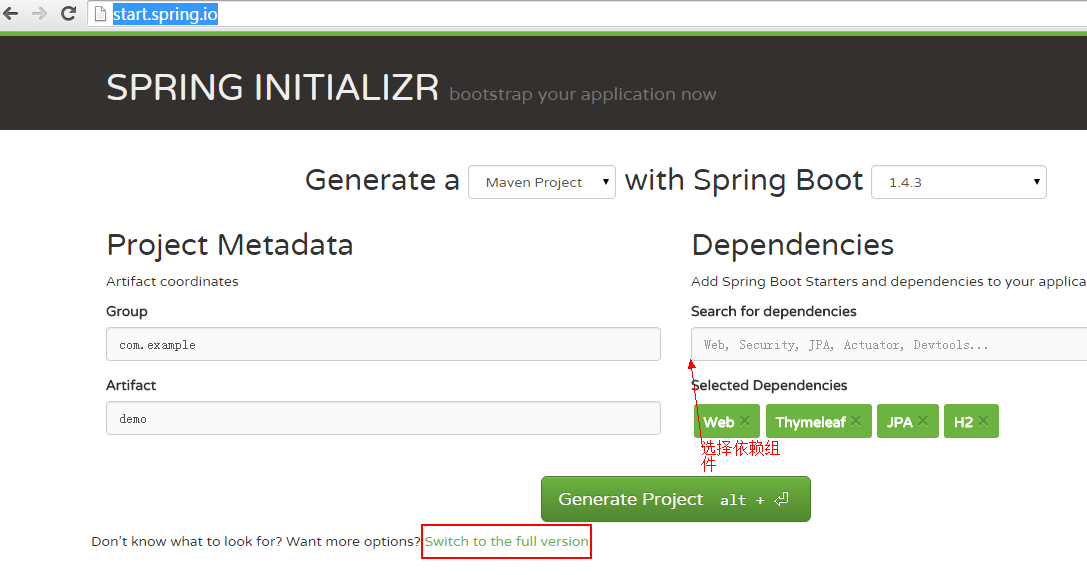1087x575 pixels.
Task: Remove the Thymeleaf dependency with its X
Action: [x=856, y=420]
